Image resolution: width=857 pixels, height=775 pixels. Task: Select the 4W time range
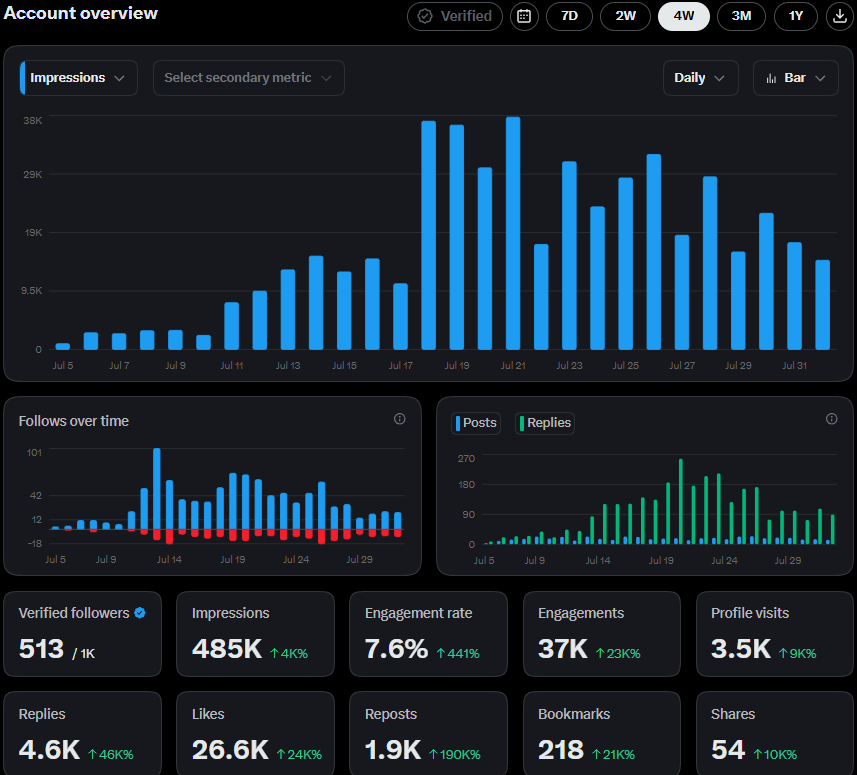coord(684,16)
